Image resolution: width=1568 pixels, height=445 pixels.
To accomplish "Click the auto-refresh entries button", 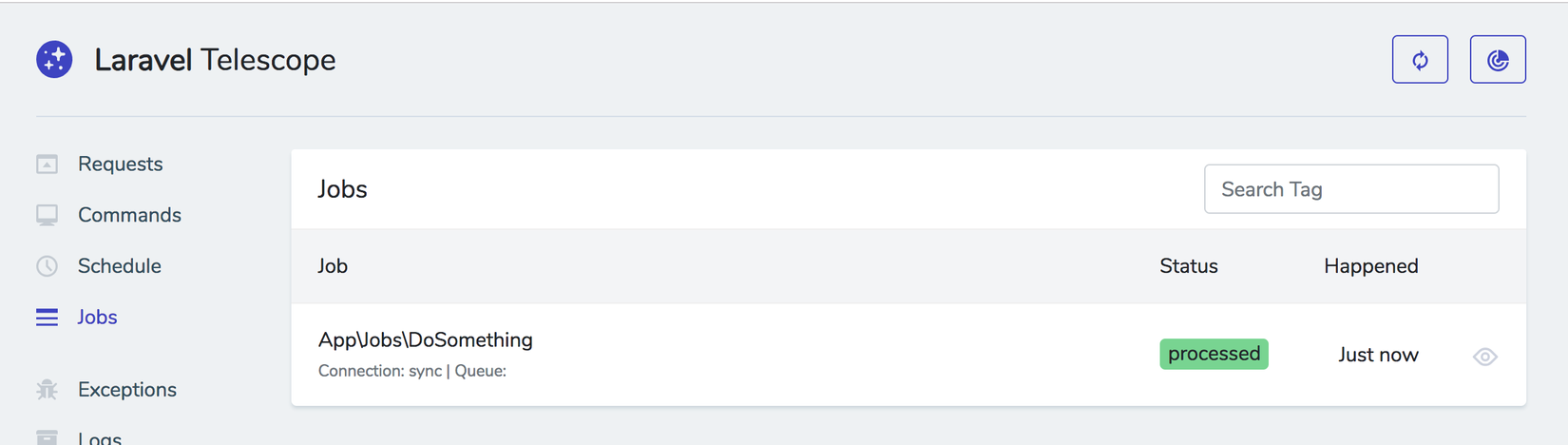I will point(1420,60).
